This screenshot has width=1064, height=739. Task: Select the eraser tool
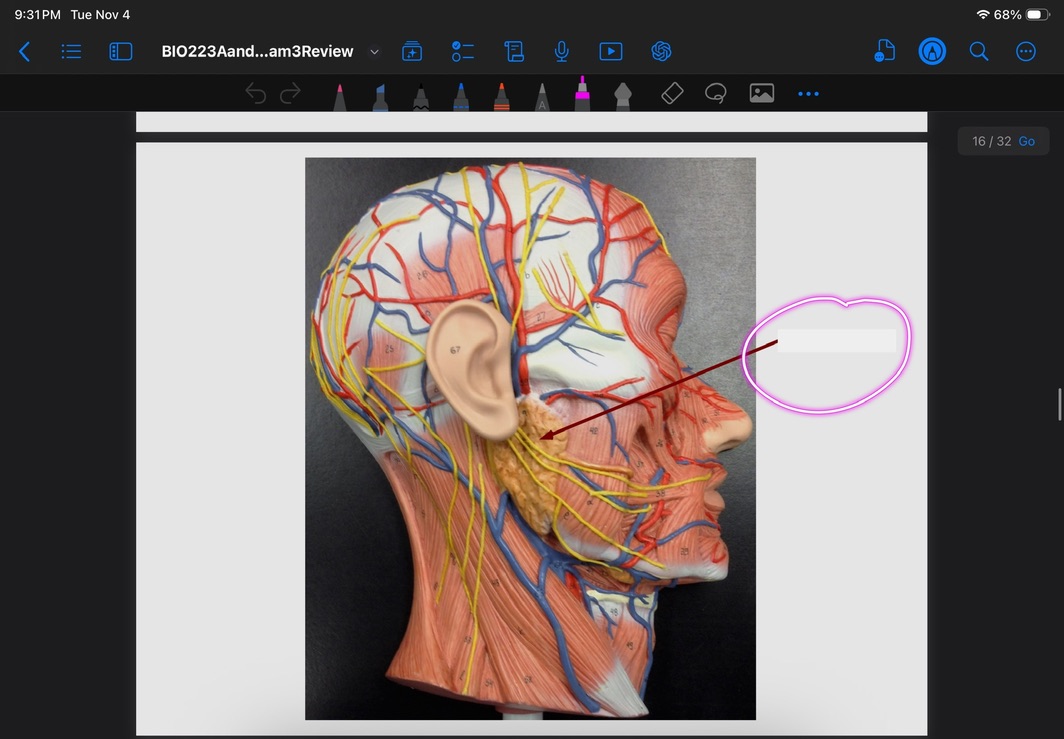click(672, 94)
